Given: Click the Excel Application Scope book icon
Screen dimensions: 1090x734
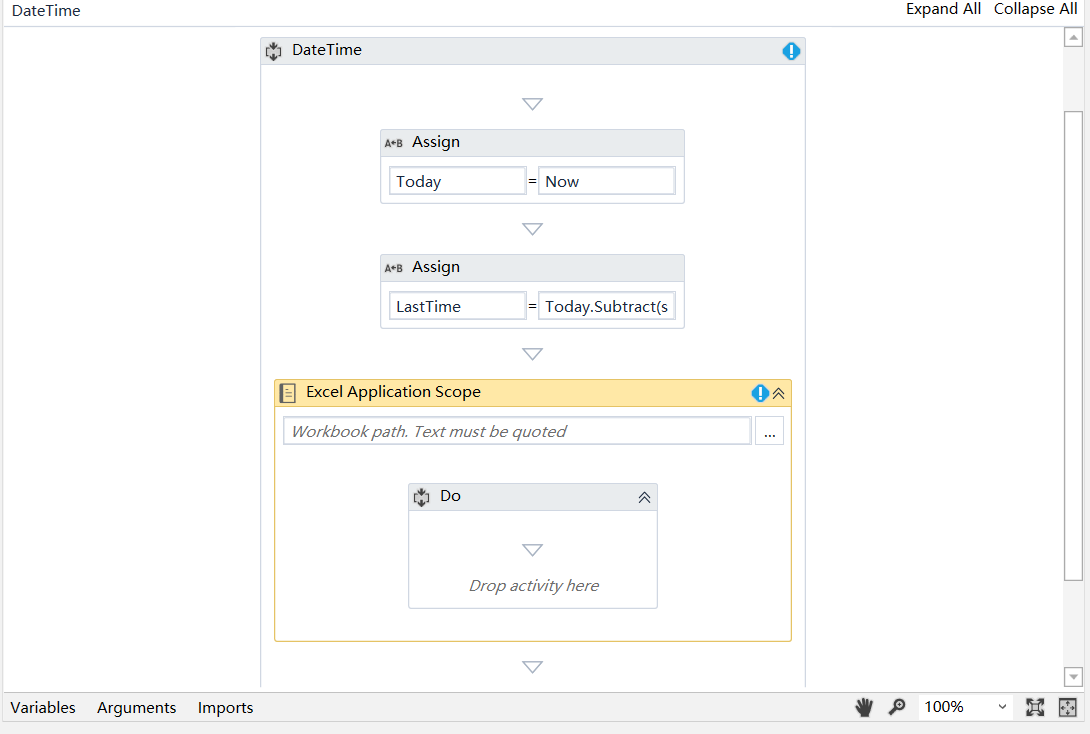Looking at the screenshot, I should click(288, 393).
